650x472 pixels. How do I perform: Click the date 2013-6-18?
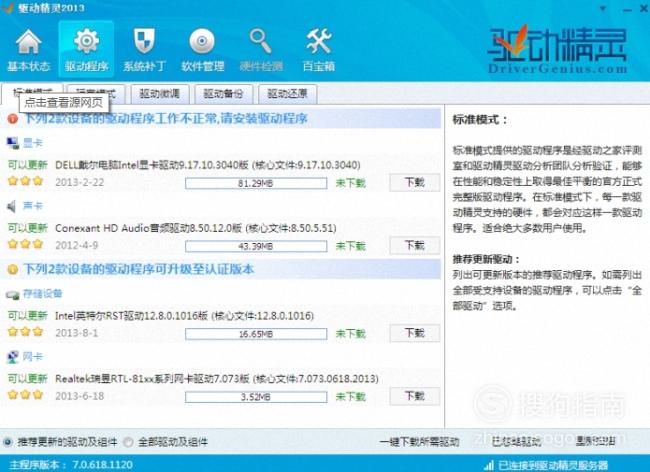pyautogui.click(x=80, y=396)
